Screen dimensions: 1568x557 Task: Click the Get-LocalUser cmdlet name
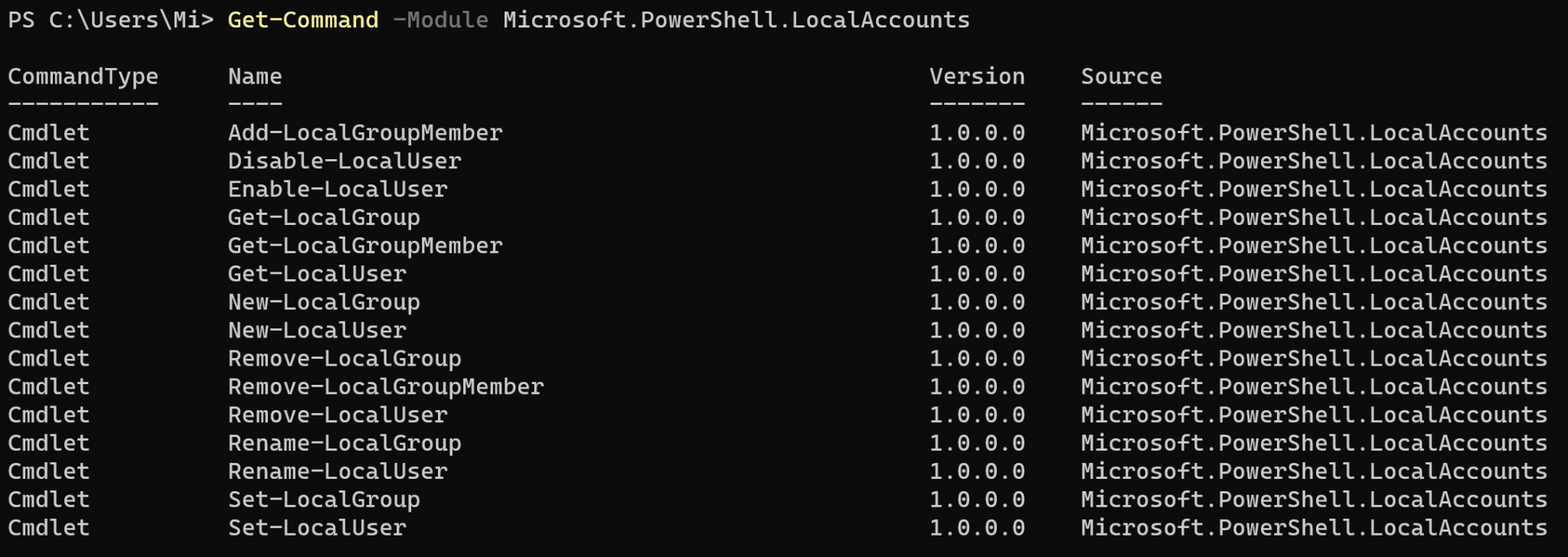click(317, 274)
